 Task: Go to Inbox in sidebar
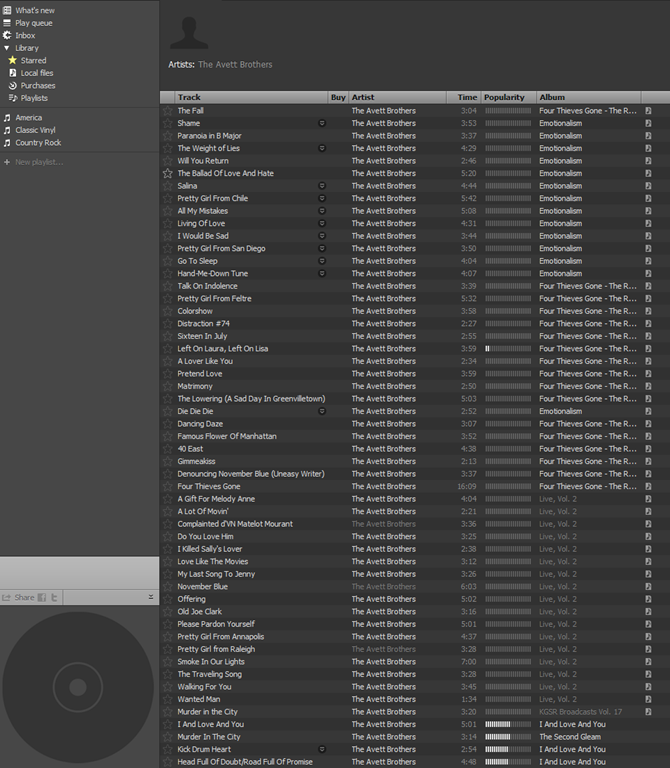pyautogui.click(x=25, y=35)
